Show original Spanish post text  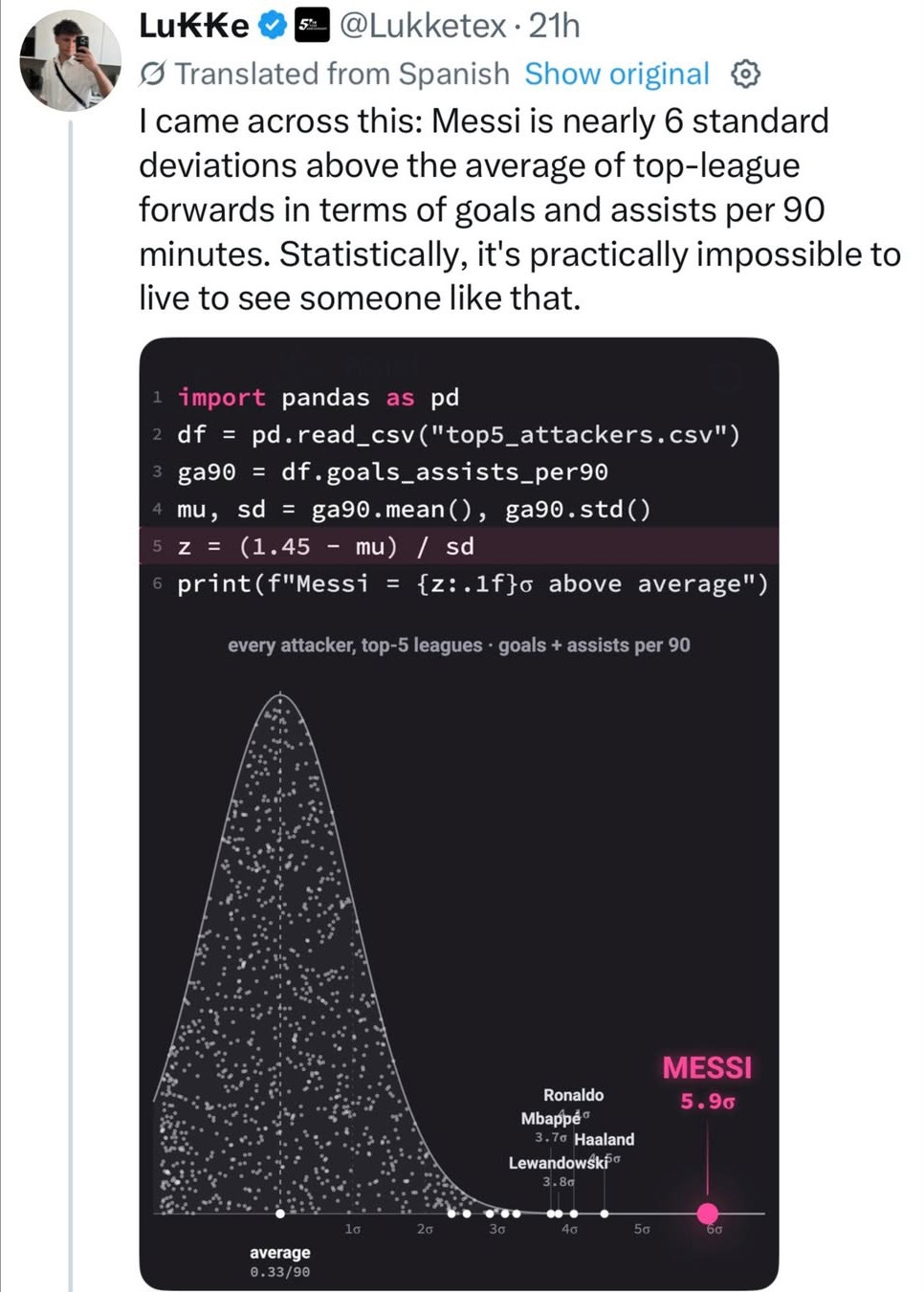coord(617,74)
